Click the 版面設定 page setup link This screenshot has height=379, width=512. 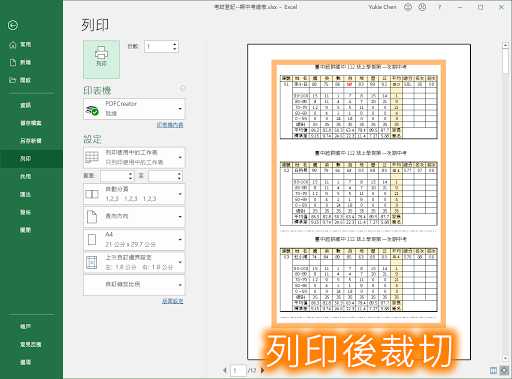pyautogui.click(x=173, y=301)
